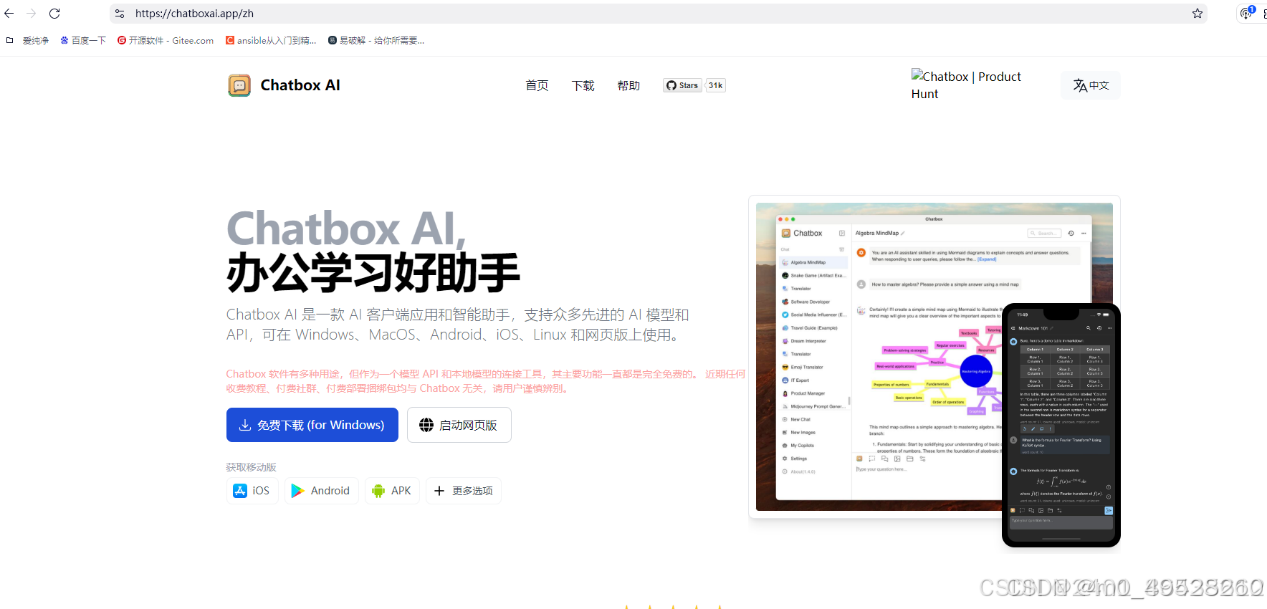
Task: Open the Chatbox desktop app preview image
Action: [934, 357]
